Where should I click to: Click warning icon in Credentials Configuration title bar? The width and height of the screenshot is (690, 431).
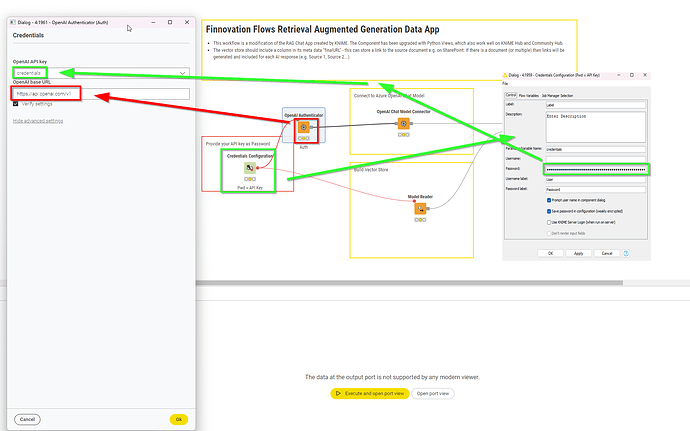[x=505, y=75]
